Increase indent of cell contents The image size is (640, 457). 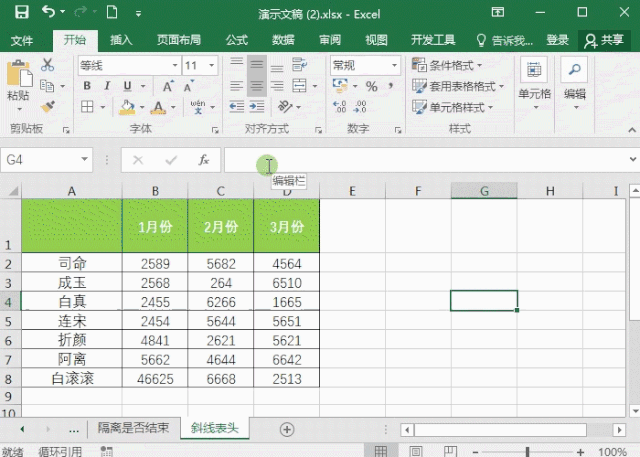[x=257, y=107]
